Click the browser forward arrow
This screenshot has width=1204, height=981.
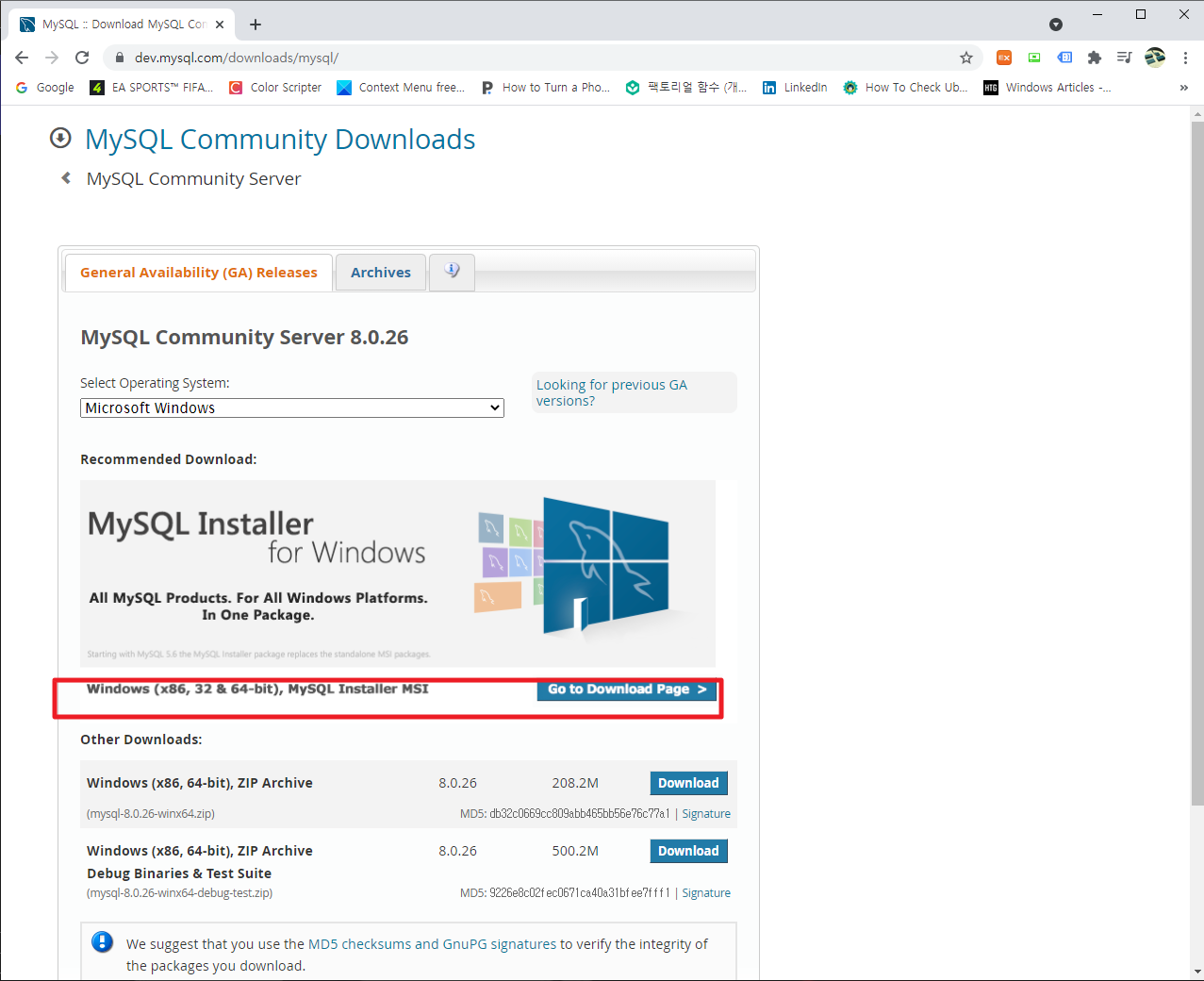click(x=52, y=58)
